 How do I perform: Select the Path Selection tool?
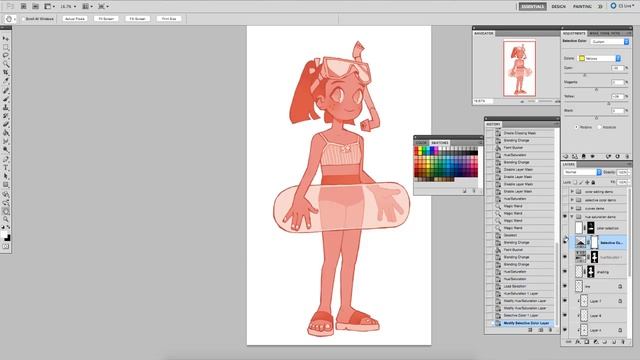click(6, 177)
